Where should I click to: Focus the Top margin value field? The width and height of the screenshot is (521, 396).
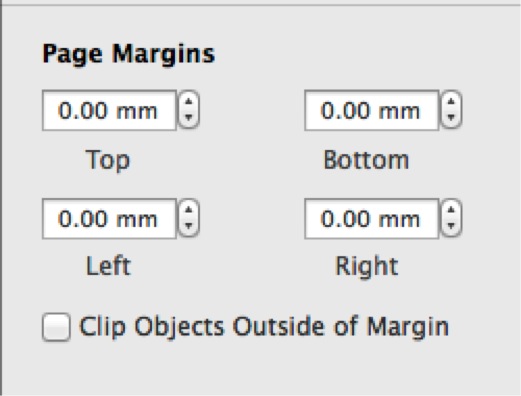[109, 110]
